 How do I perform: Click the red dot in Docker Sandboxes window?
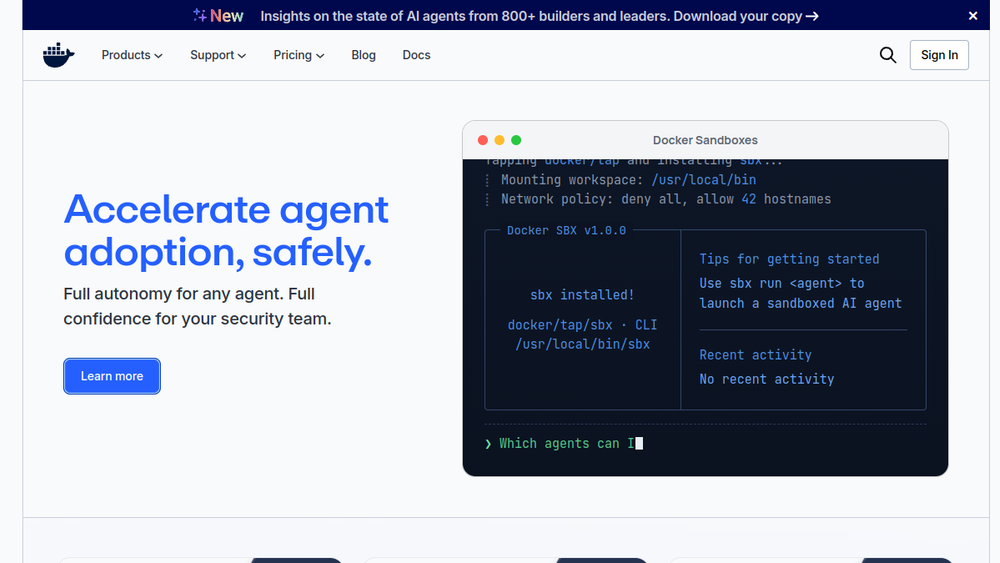(483, 140)
